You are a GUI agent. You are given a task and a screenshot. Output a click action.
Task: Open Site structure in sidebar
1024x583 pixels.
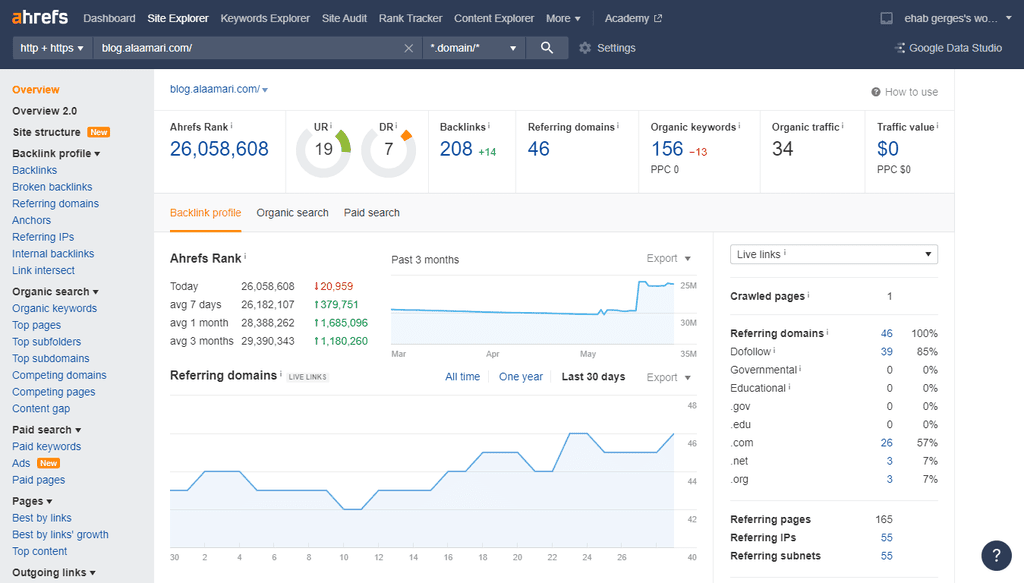point(46,132)
